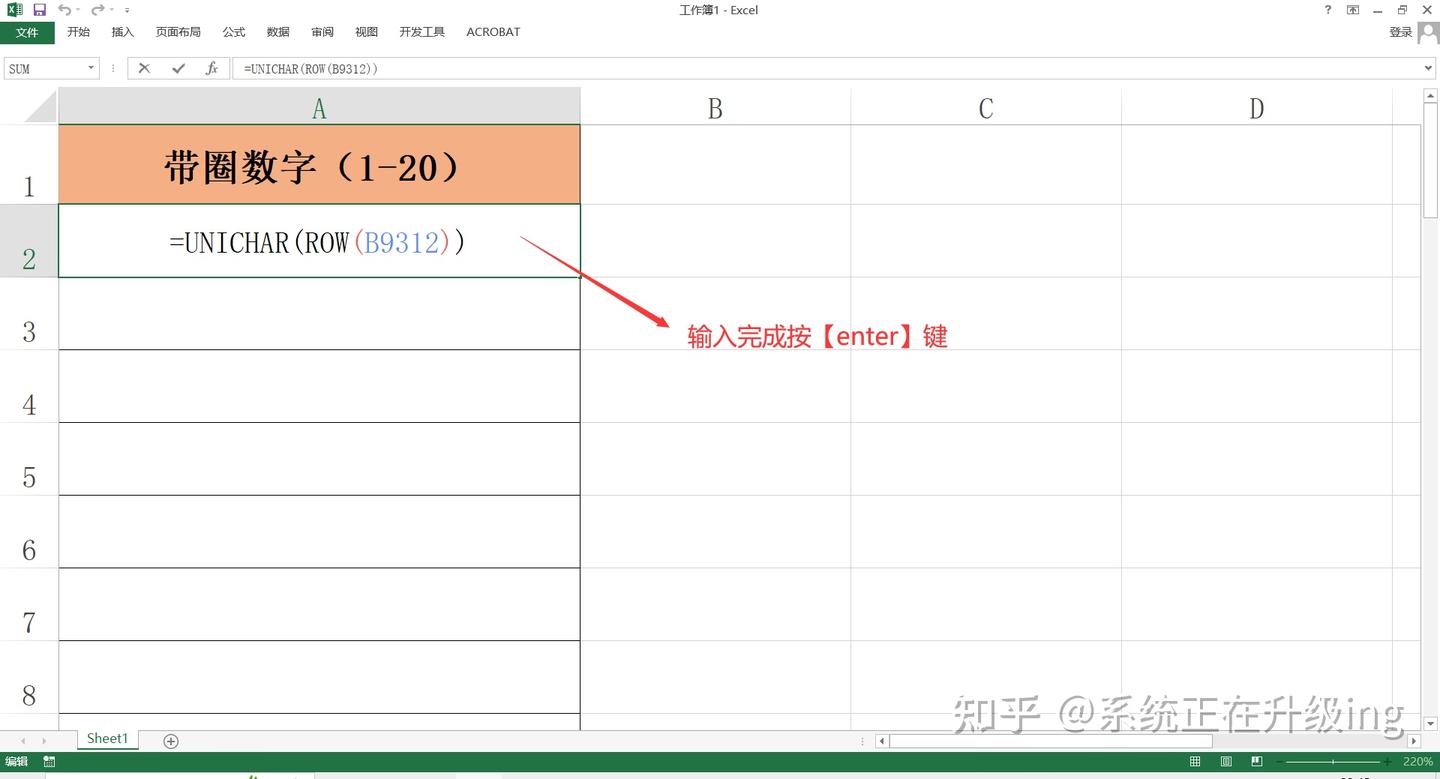Open the Name Box dropdown showing SUM
The image size is (1440, 779).
(x=90, y=68)
